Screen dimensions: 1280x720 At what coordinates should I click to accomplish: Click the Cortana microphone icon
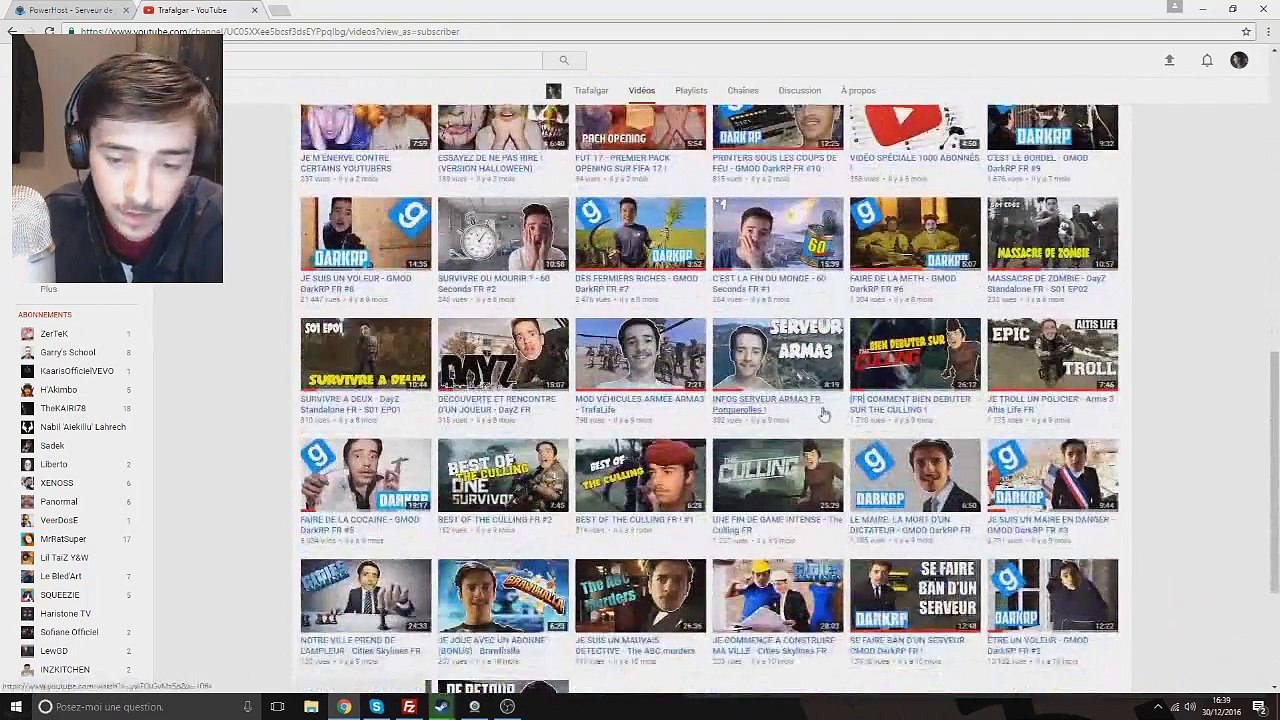point(248,707)
